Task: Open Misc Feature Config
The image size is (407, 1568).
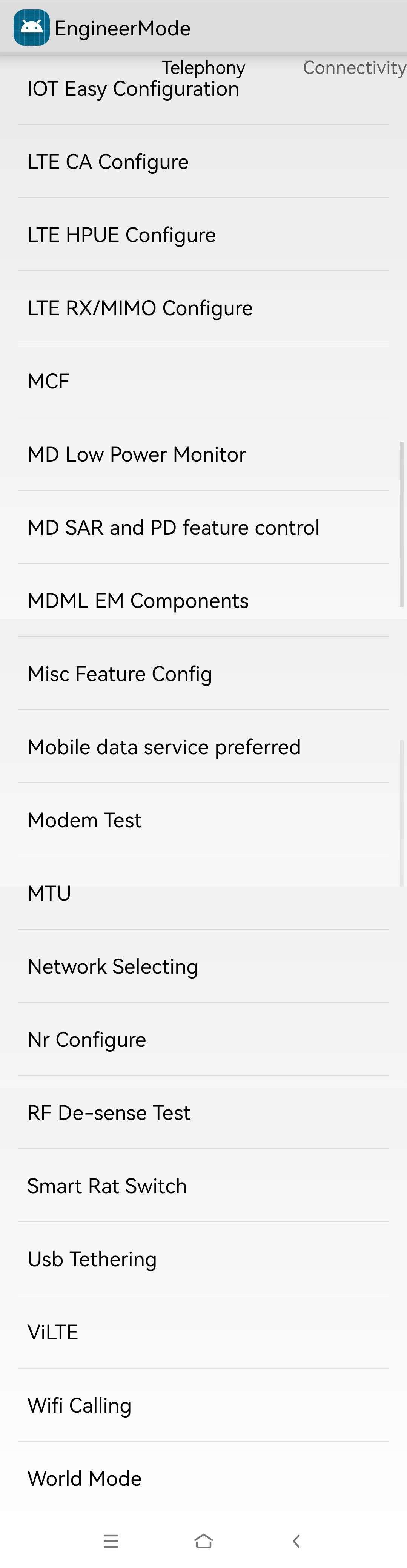Action: point(204,674)
